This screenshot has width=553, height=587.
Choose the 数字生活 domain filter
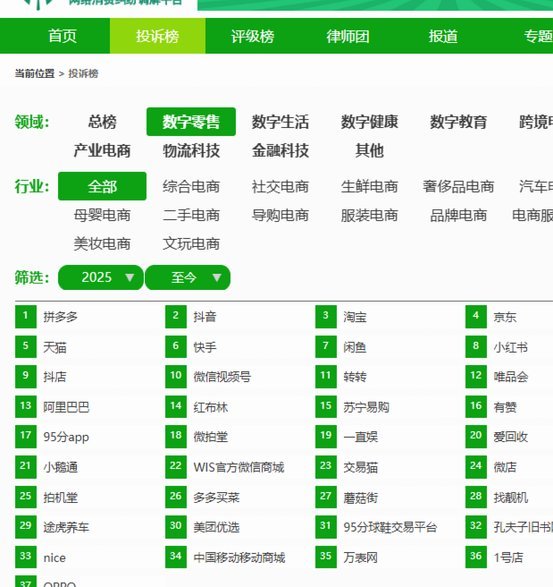(x=280, y=122)
